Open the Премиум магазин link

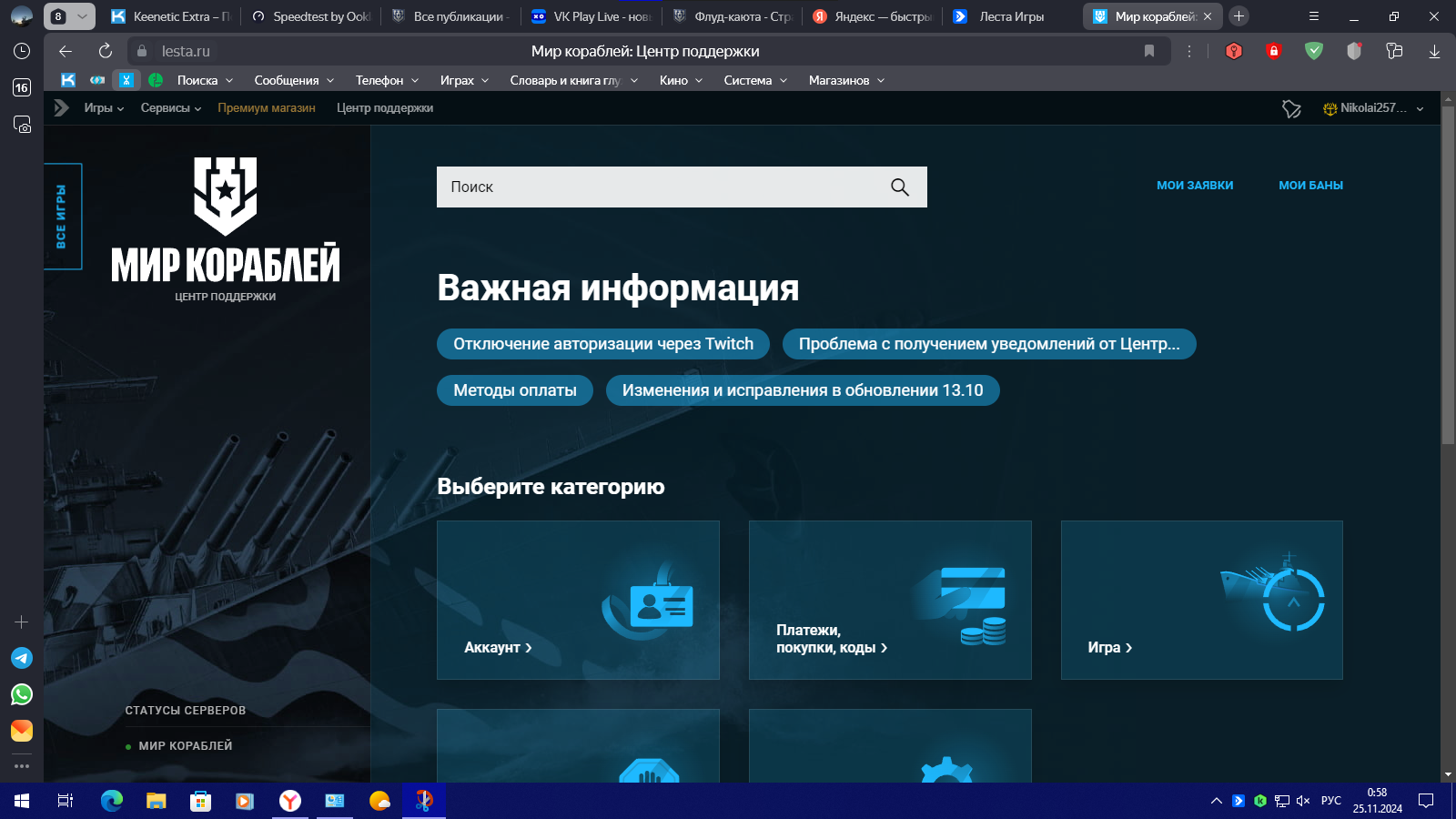267,108
